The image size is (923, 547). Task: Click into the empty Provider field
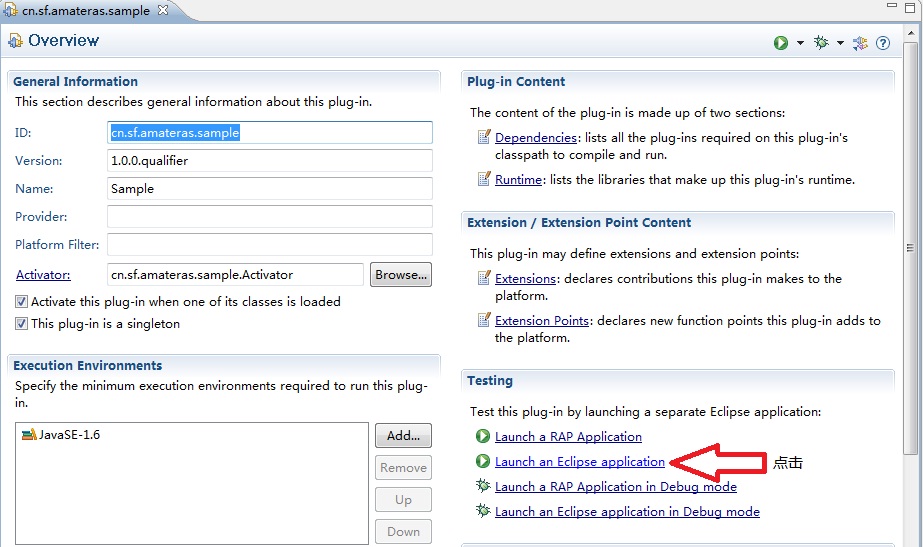[270, 217]
